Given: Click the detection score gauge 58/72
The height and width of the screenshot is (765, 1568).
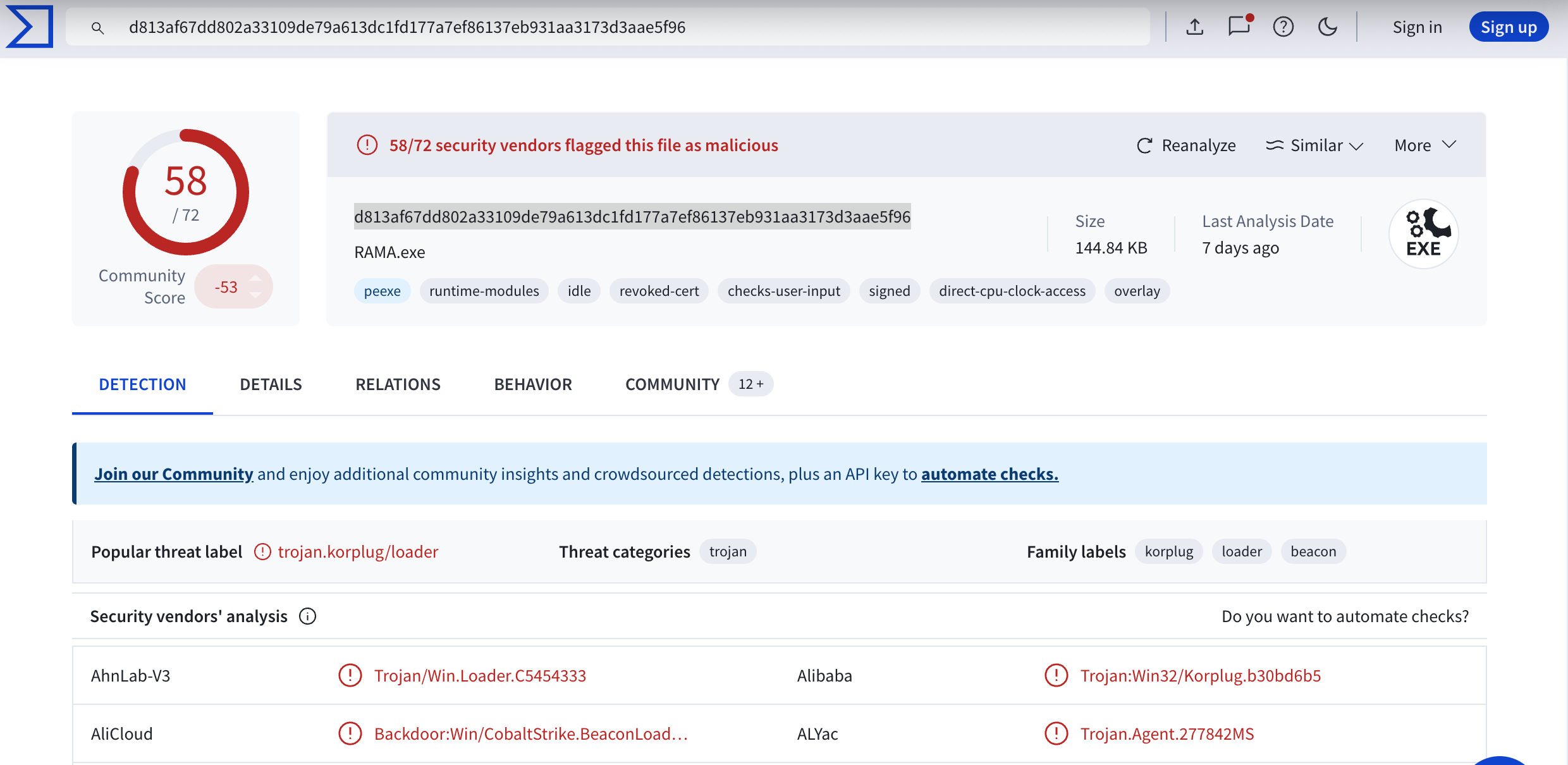Looking at the screenshot, I should click(x=186, y=192).
